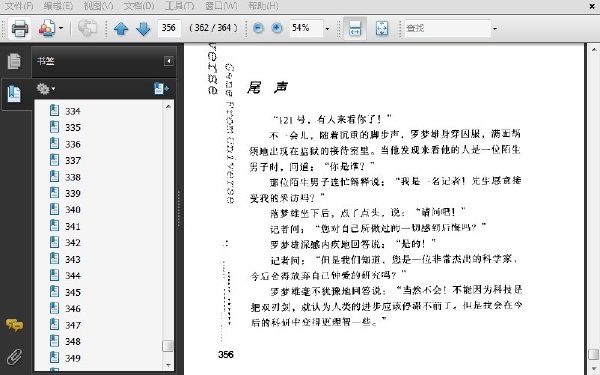The width and height of the screenshot is (600, 375).
Task: Open bookmark options gear dropdown
Action: click(x=46, y=89)
